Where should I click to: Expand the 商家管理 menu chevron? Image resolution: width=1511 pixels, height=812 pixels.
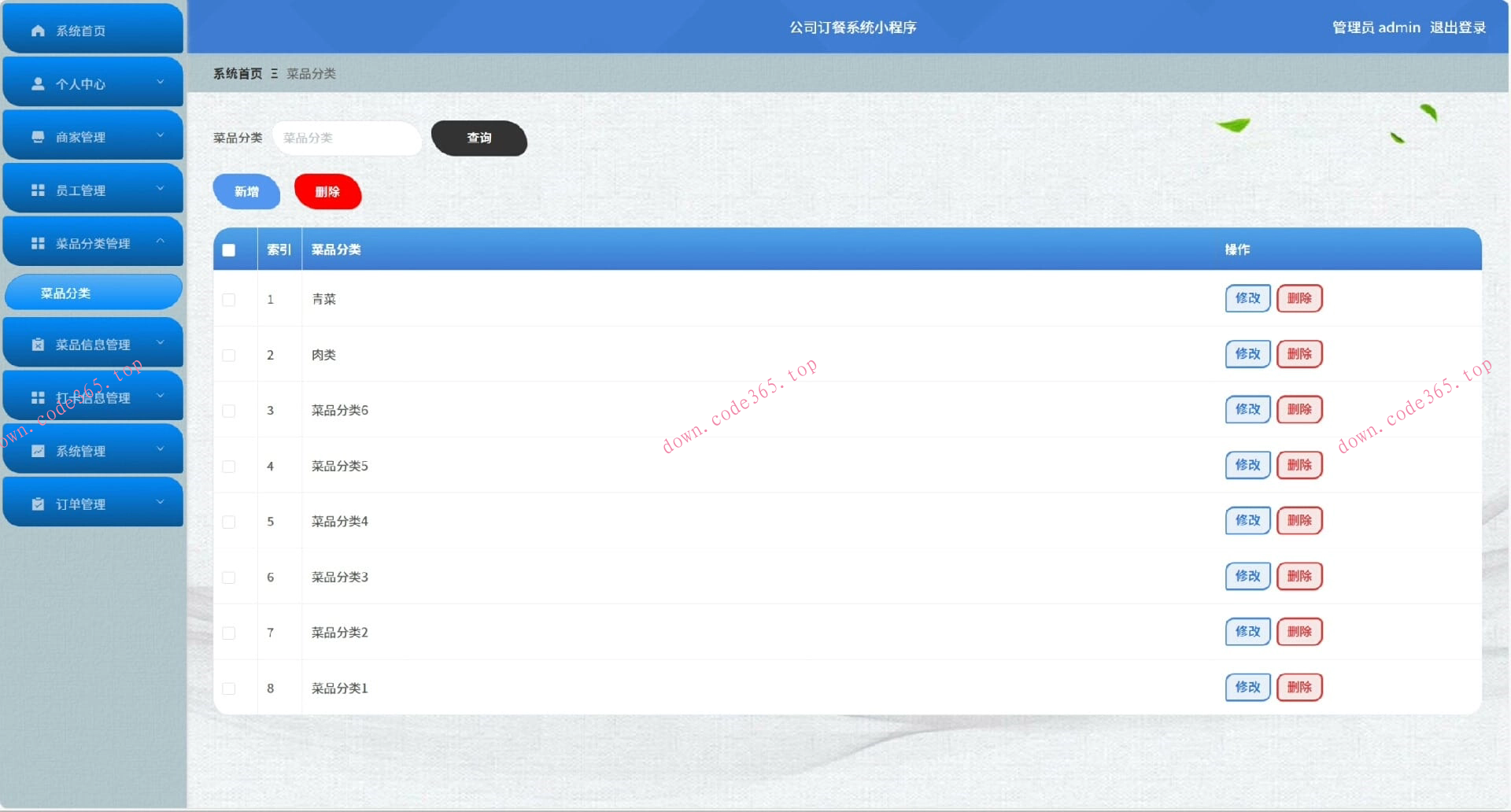(x=161, y=135)
